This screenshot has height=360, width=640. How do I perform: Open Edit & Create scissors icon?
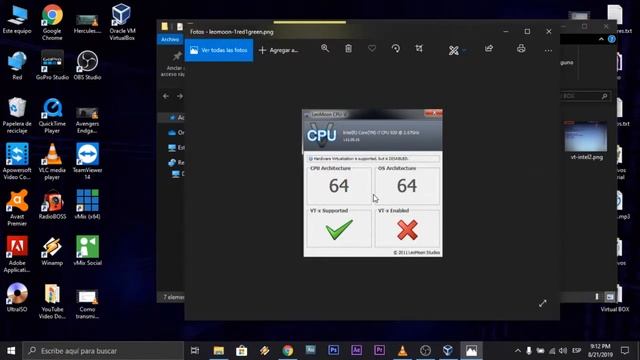pos(453,50)
